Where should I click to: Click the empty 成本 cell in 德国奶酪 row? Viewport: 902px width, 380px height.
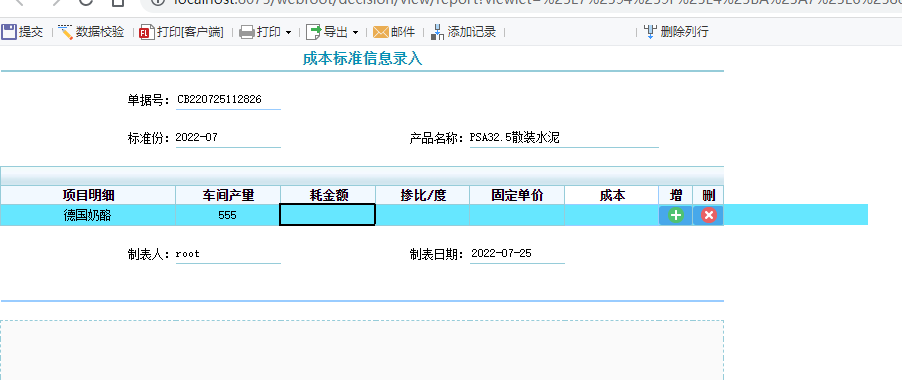pyautogui.click(x=611, y=215)
